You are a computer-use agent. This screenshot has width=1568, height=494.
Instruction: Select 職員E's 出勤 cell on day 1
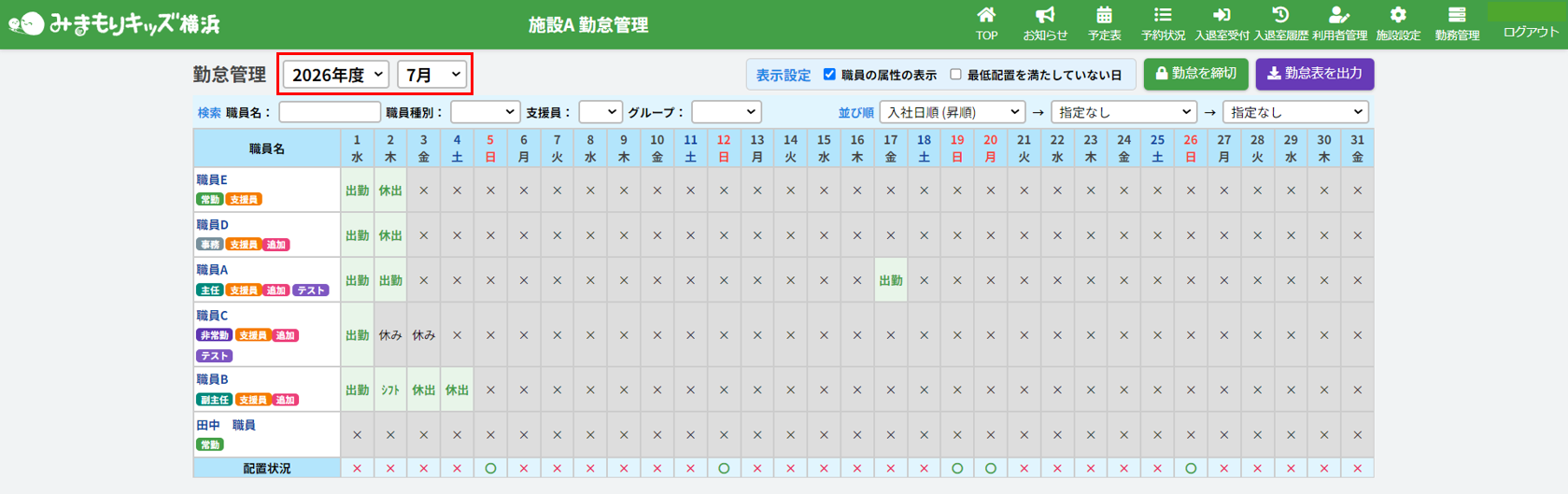click(x=357, y=191)
